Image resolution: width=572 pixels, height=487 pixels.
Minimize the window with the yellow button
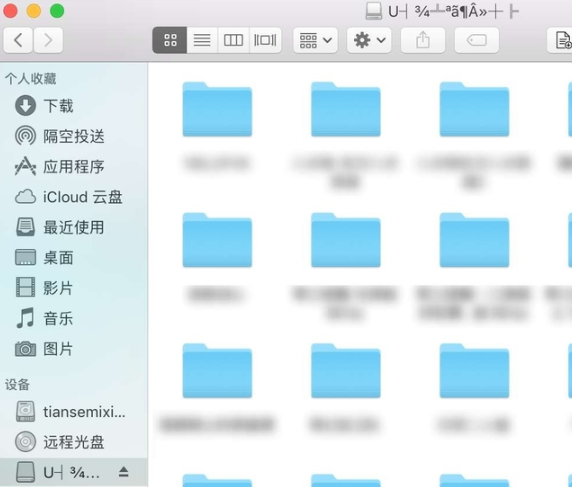34,11
